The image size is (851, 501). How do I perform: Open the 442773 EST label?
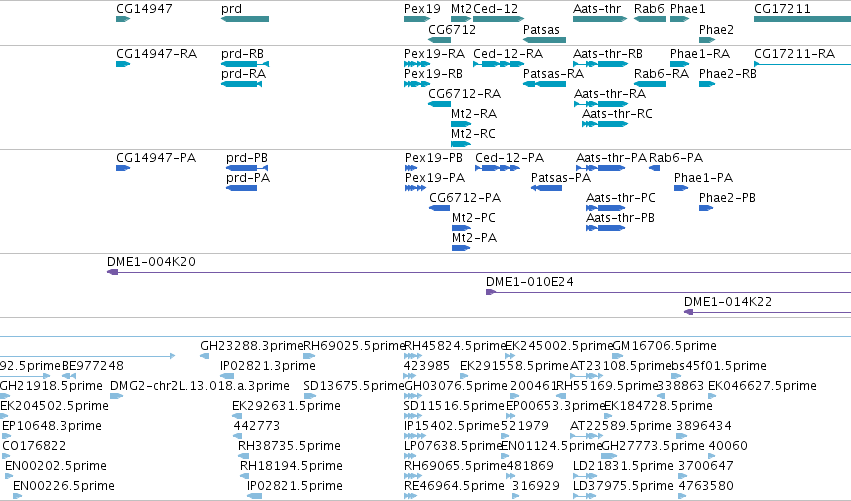[257, 426]
